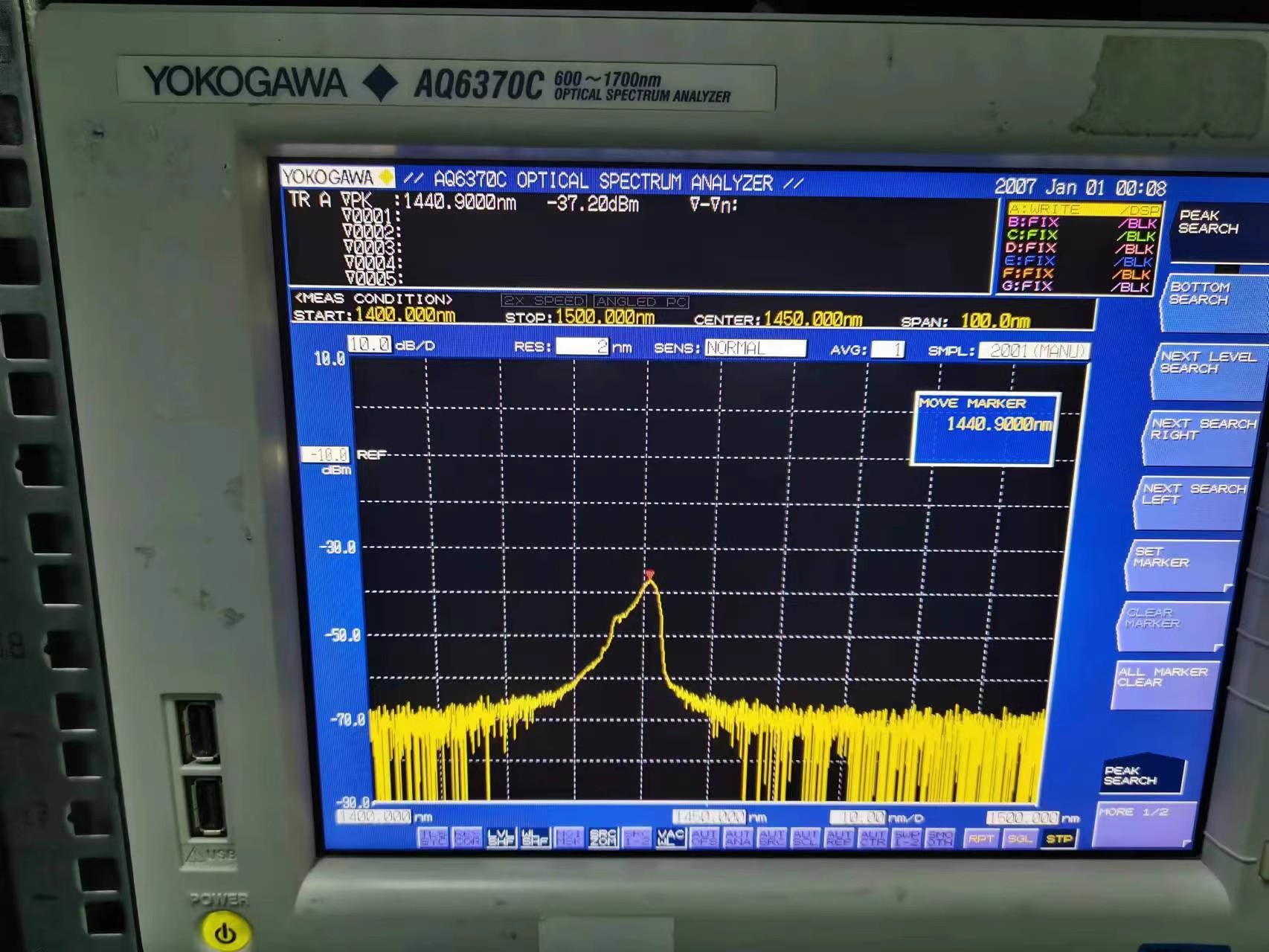Viewport: 1269px width, 952px height.
Task: Start repeat sweep with RPT icon
Action: click(x=981, y=838)
